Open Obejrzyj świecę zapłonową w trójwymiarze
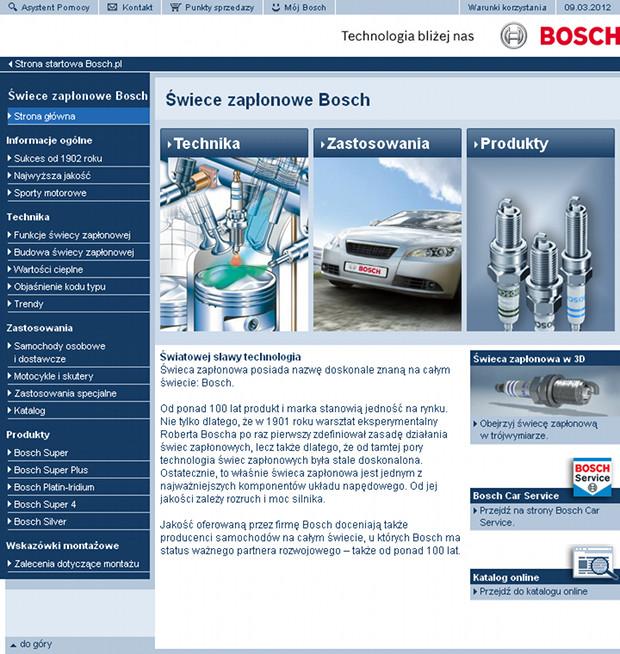 click(539, 430)
